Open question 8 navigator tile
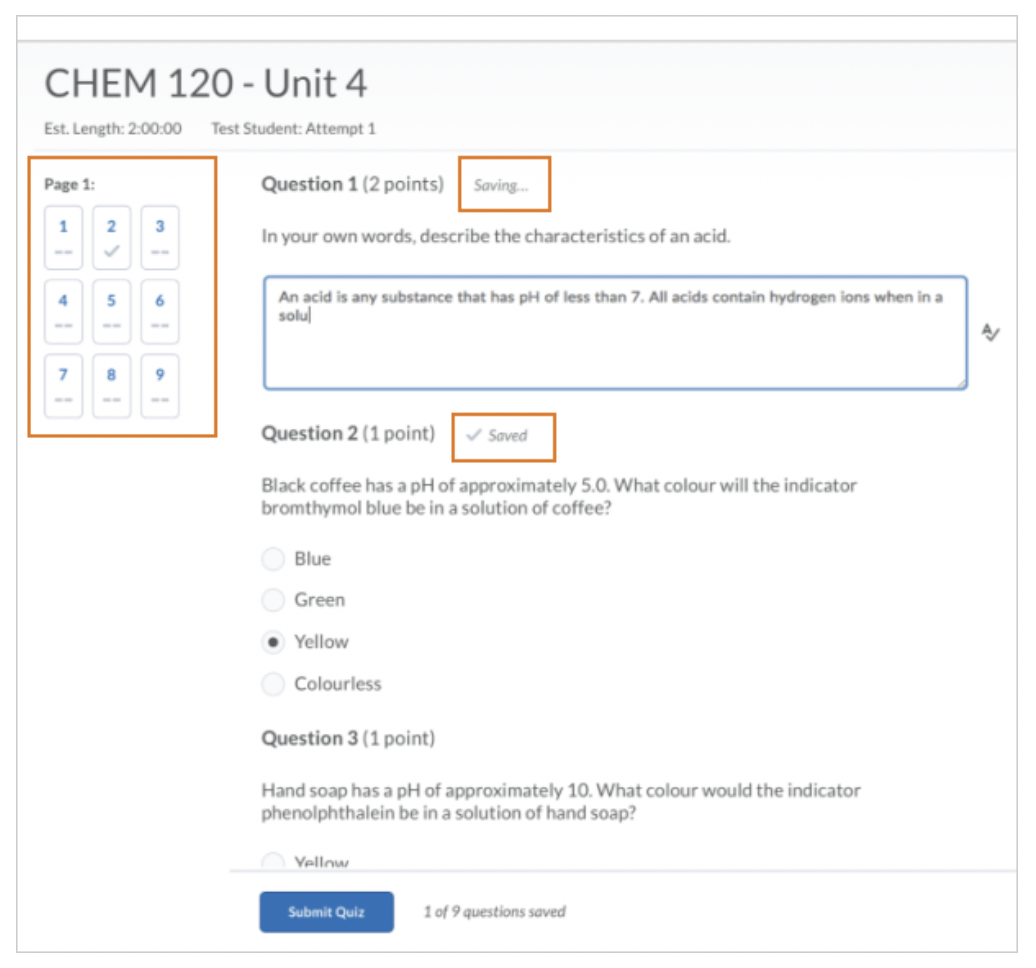Image resolution: width=1036 pixels, height=968 pixels. pos(111,386)
